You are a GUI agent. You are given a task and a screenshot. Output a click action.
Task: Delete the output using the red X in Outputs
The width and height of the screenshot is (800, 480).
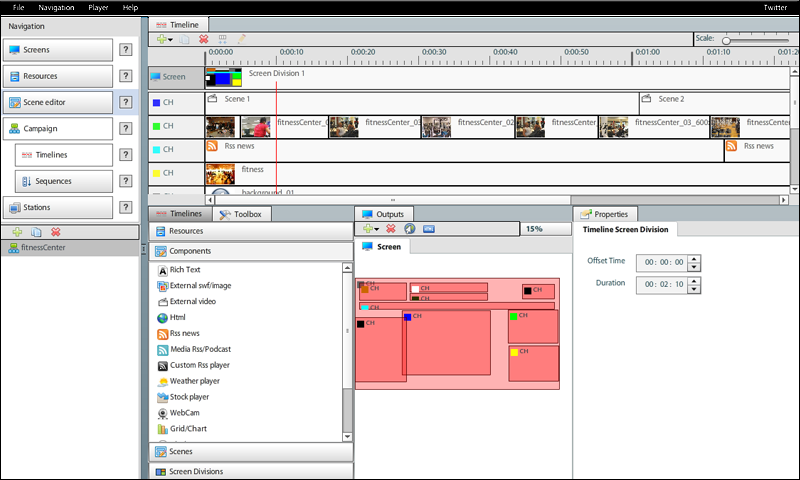391,229
